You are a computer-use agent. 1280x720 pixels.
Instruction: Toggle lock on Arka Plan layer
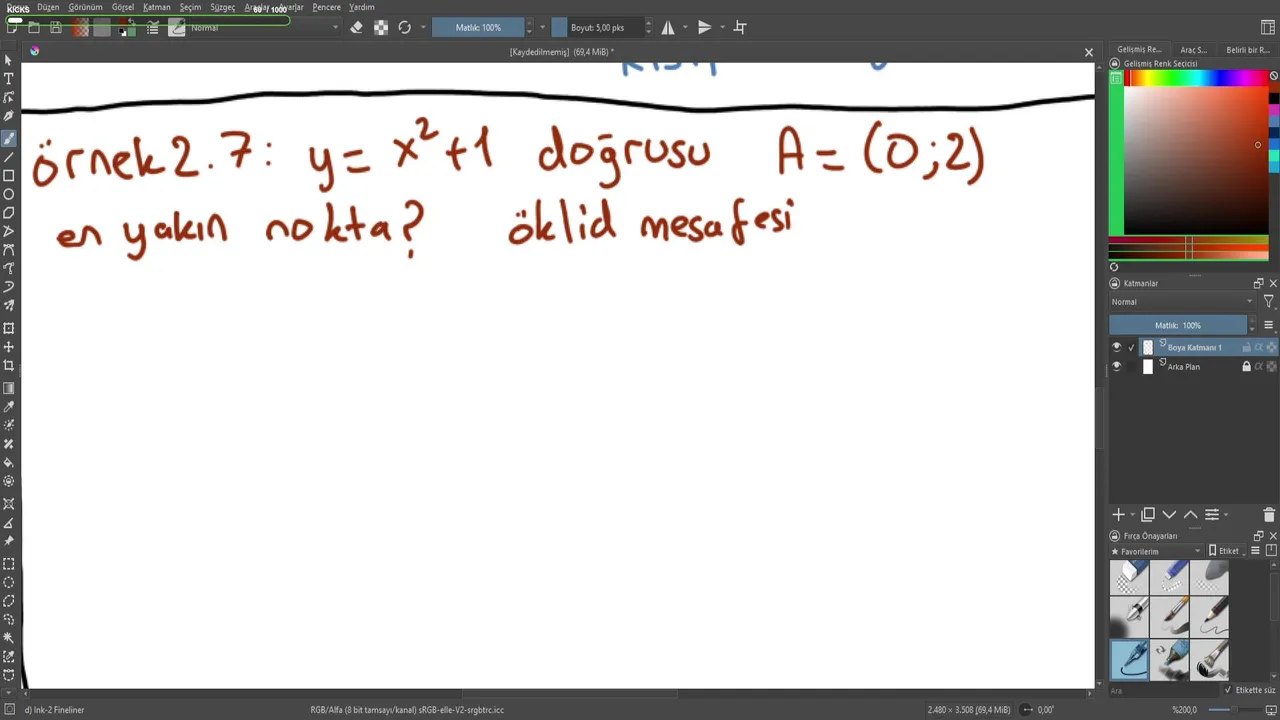(1246, 366)
